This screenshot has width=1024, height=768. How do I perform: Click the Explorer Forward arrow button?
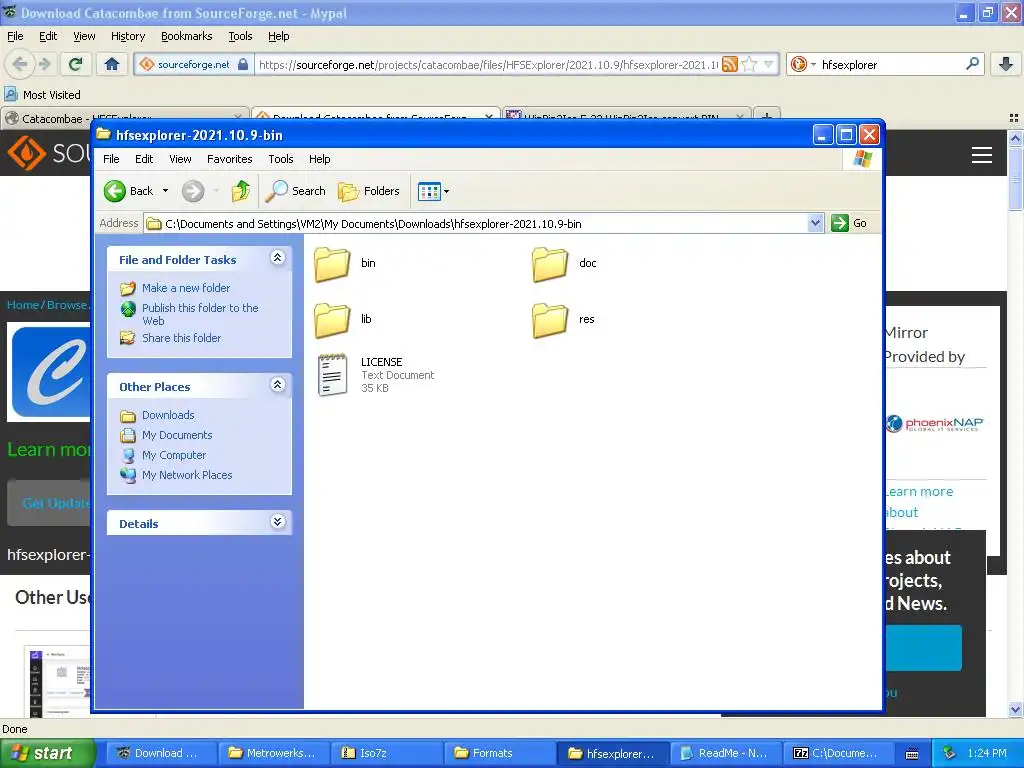point(193,191)
